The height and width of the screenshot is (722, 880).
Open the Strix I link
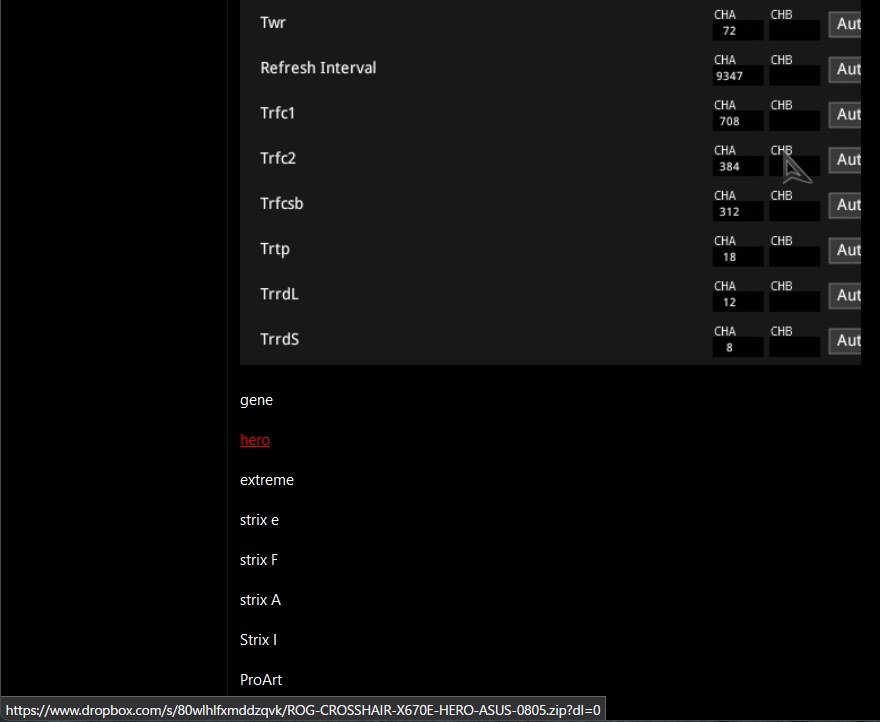pos(258,640)
